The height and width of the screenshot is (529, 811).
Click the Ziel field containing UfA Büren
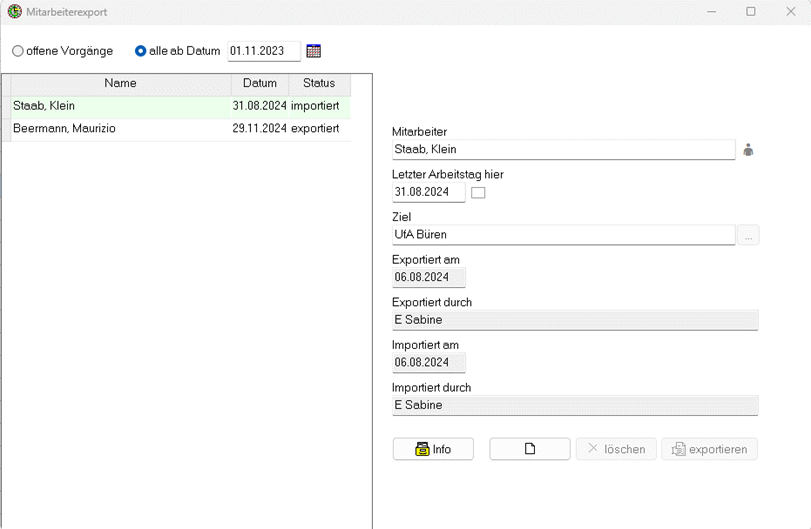(563, 235)
